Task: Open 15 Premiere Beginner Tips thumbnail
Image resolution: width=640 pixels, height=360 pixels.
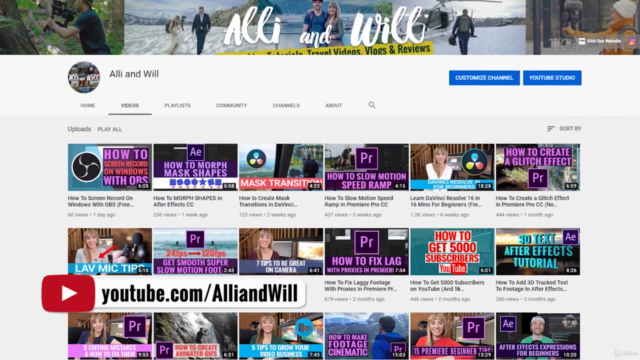Action: pos(452,336)
